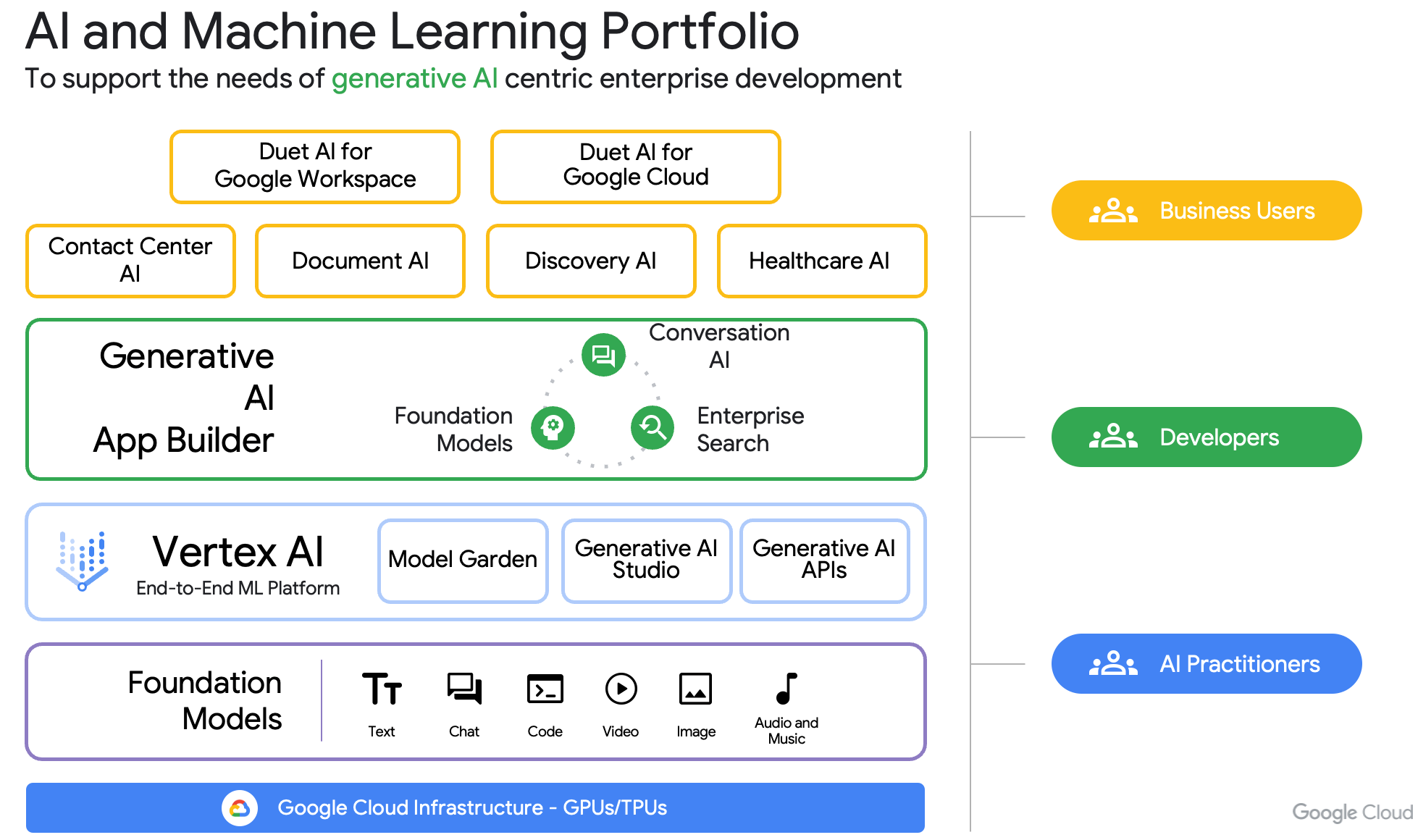Select the Healthcare AI box
Image resolution: width=1418 pixels, height=840 pixels.
pos(821,261)
